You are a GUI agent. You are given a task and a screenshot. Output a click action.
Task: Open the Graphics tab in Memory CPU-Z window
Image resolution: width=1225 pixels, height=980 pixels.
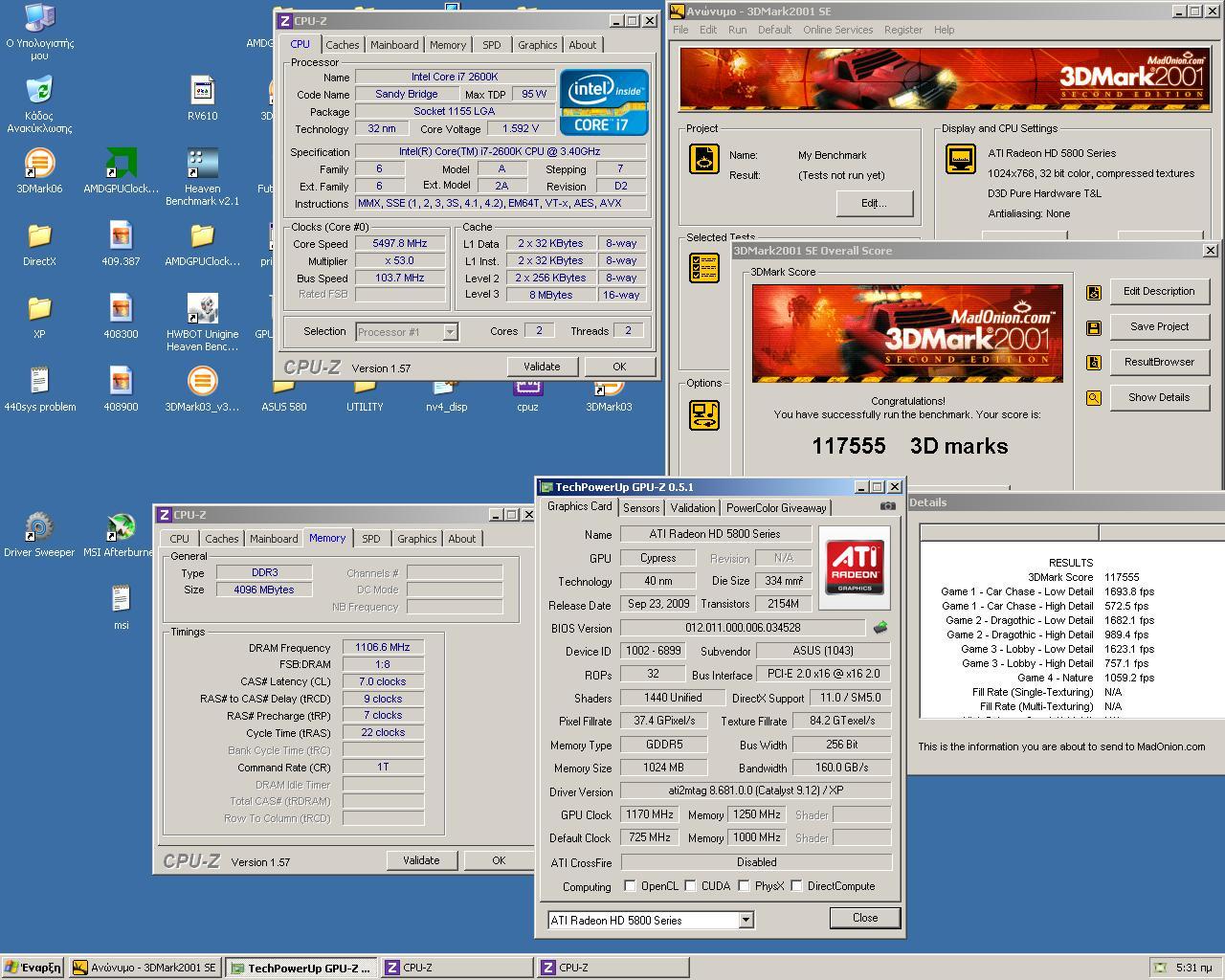click(416, 539)
